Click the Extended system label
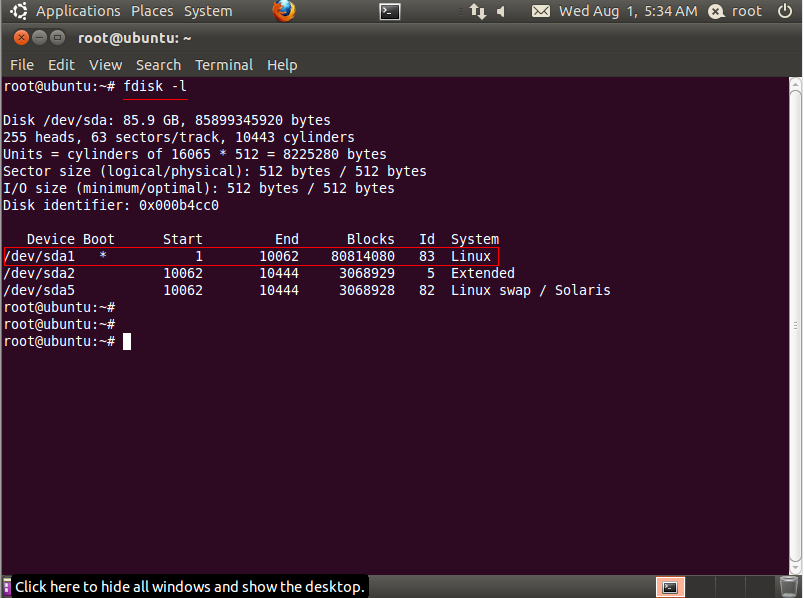804x598 pixels. pyautogui.click(x=483, y=273)
